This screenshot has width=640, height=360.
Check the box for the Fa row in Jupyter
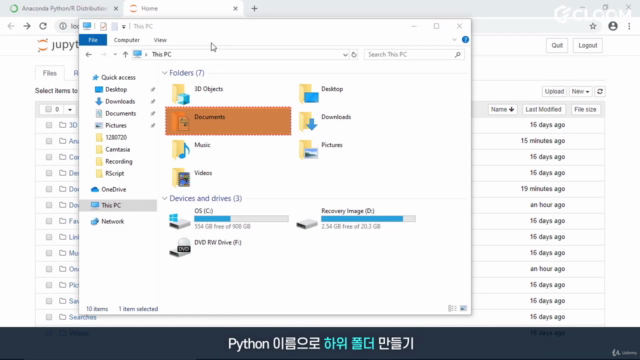point(49,221)
